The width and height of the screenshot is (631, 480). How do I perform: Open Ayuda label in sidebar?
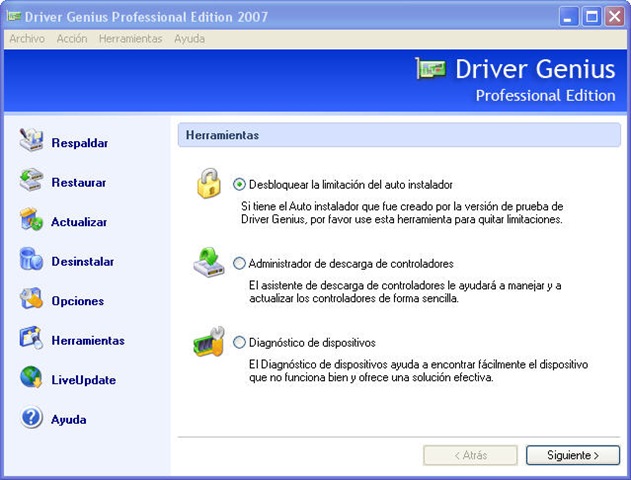tap(68, 419)
